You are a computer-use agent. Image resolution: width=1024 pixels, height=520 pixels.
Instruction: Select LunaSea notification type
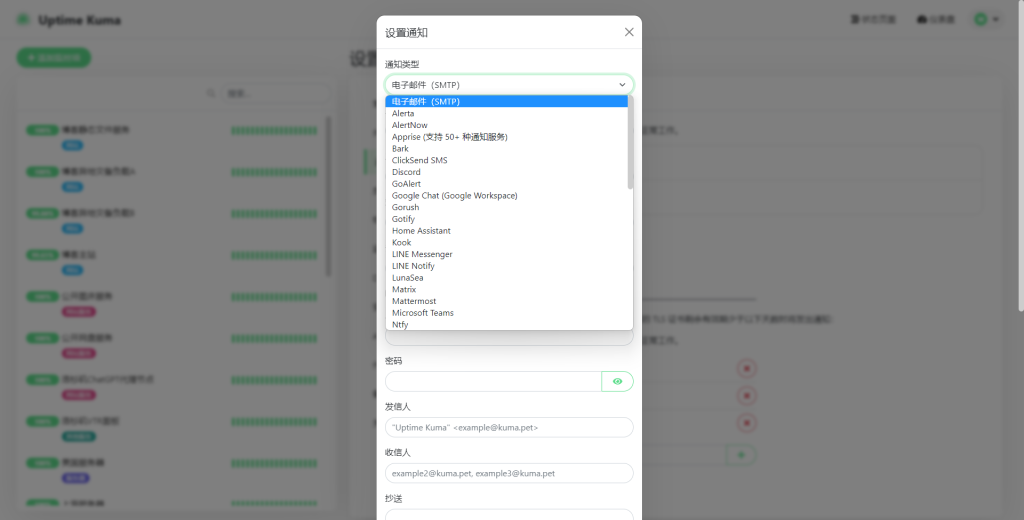tap(506, 278)
